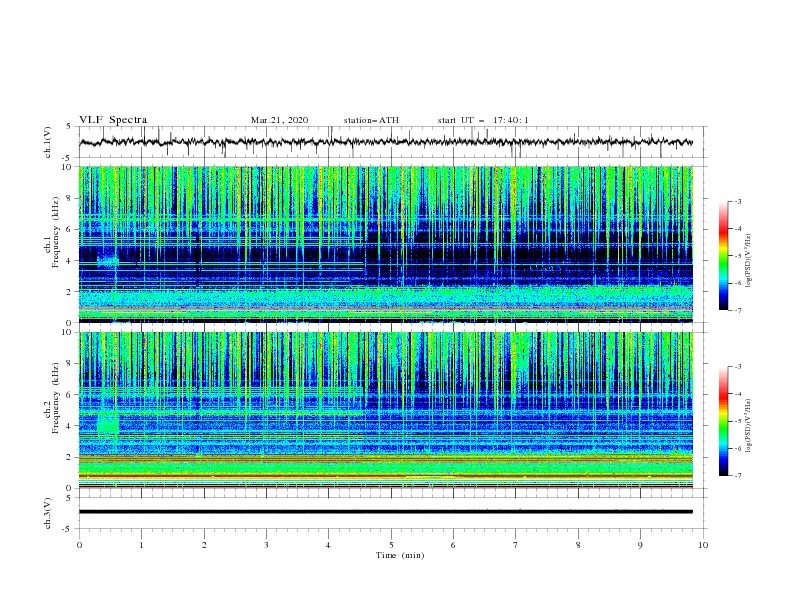The width and height of the screenshot is (792, 612).
Task: Click the '10' kHz tick on ch.1 frequency axis
Action: coord(69,167)
